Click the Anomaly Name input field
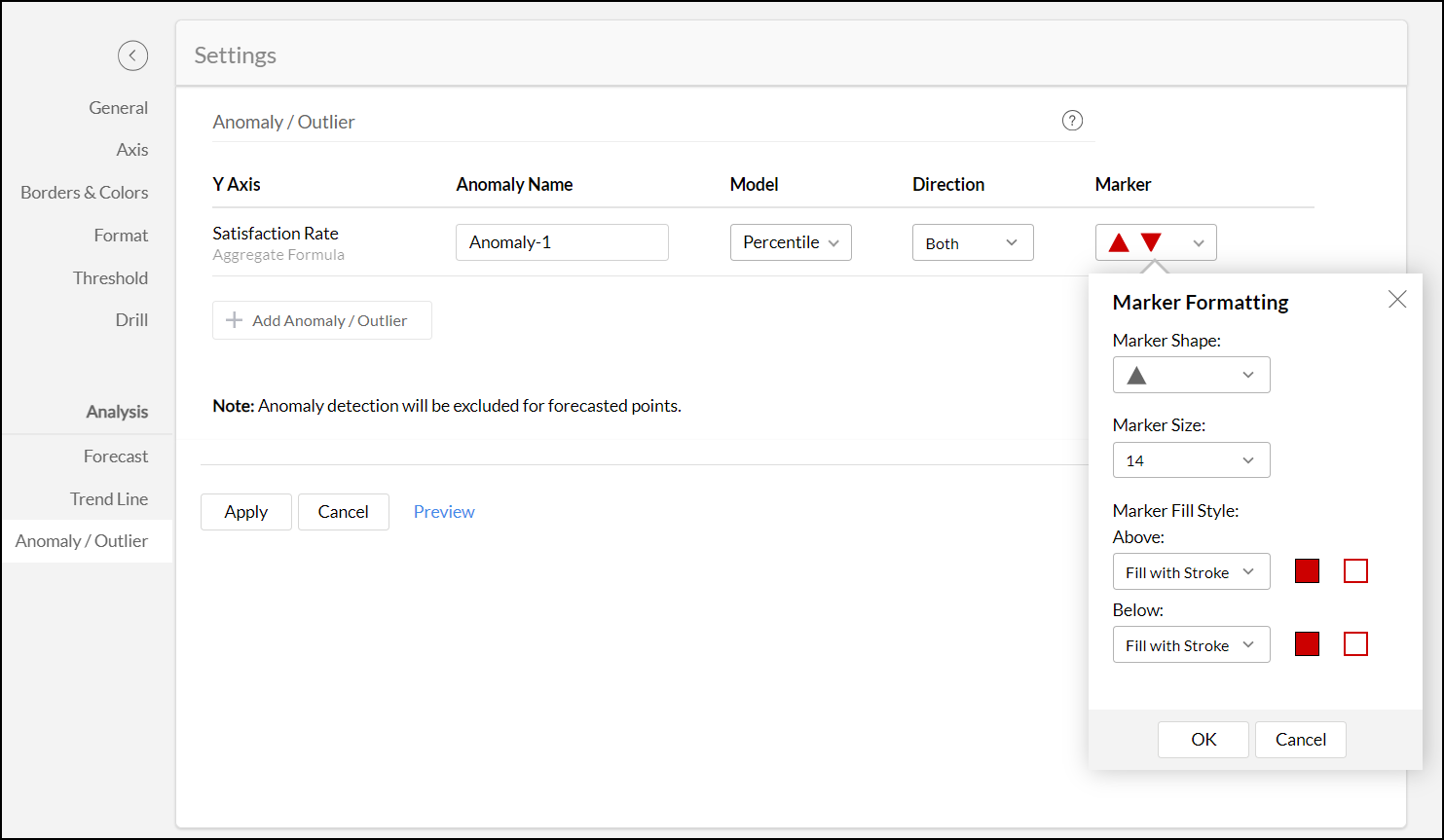Image resolution: width=1444 pixels, height=840 pixels. pos(562,242)
